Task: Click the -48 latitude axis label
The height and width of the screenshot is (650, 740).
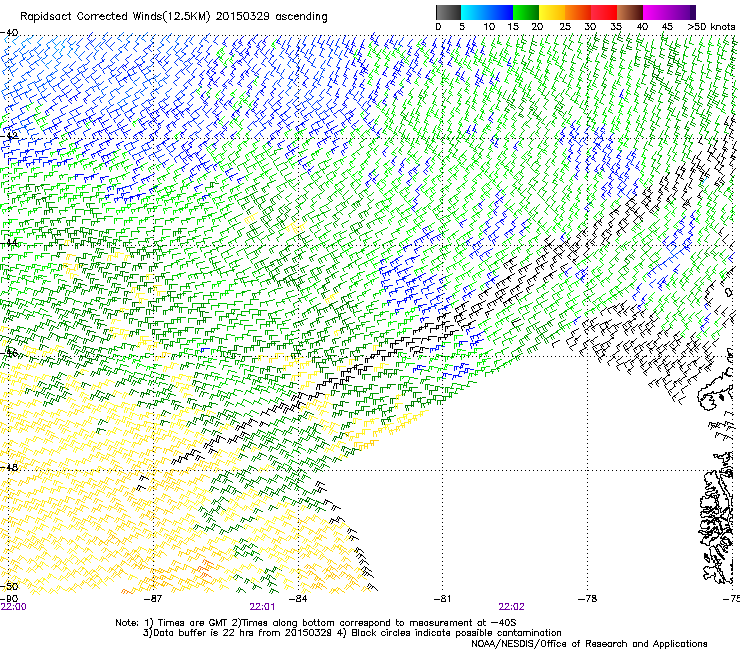Action: click(x=9, y=467)
